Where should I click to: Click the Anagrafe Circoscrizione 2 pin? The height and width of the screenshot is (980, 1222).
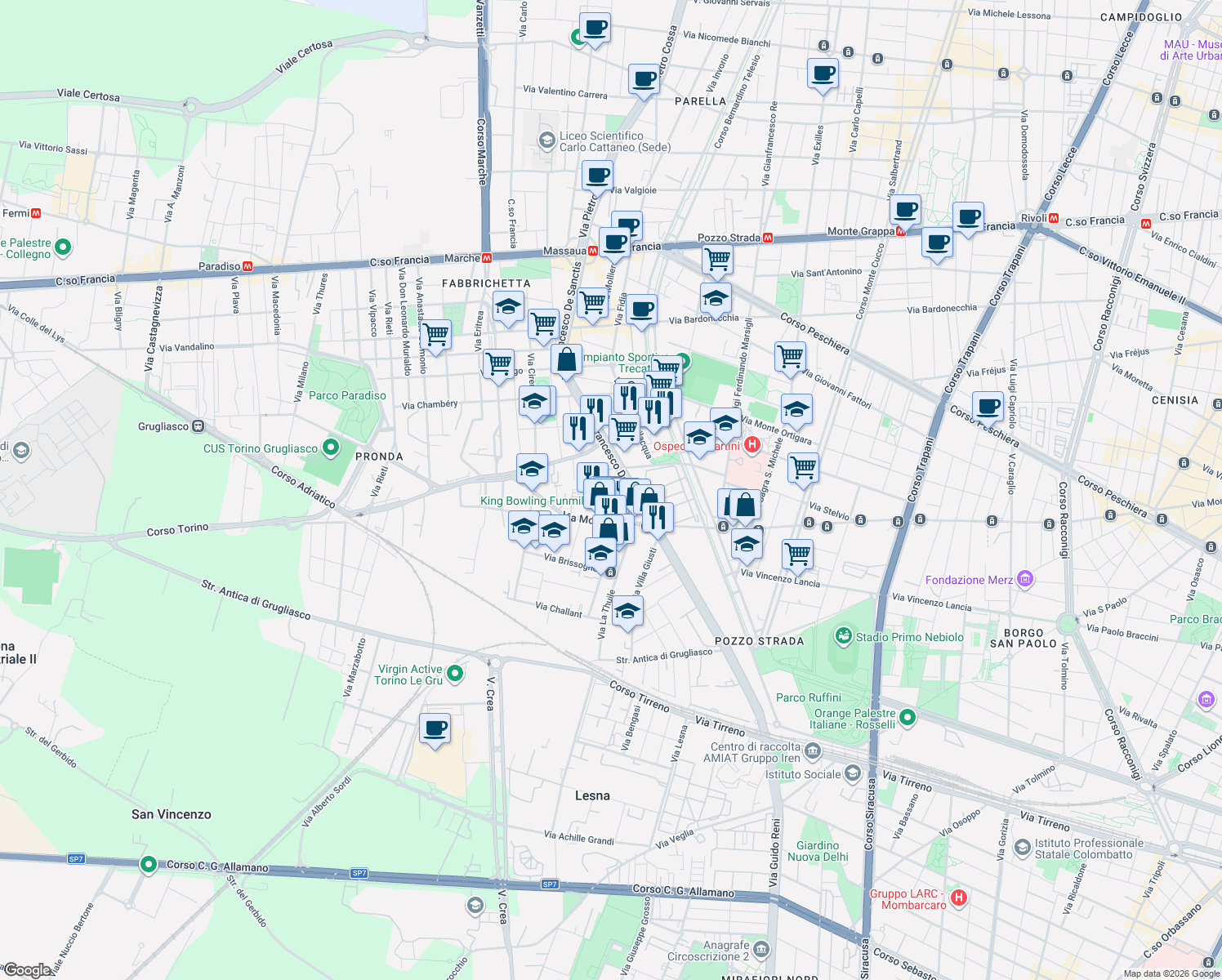click(761, 949)
